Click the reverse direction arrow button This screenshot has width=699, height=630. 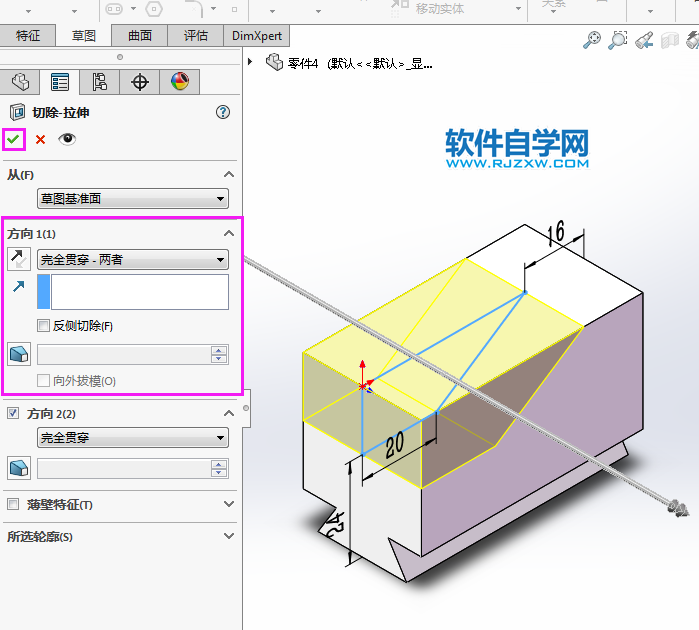click(x=19, y=259)
